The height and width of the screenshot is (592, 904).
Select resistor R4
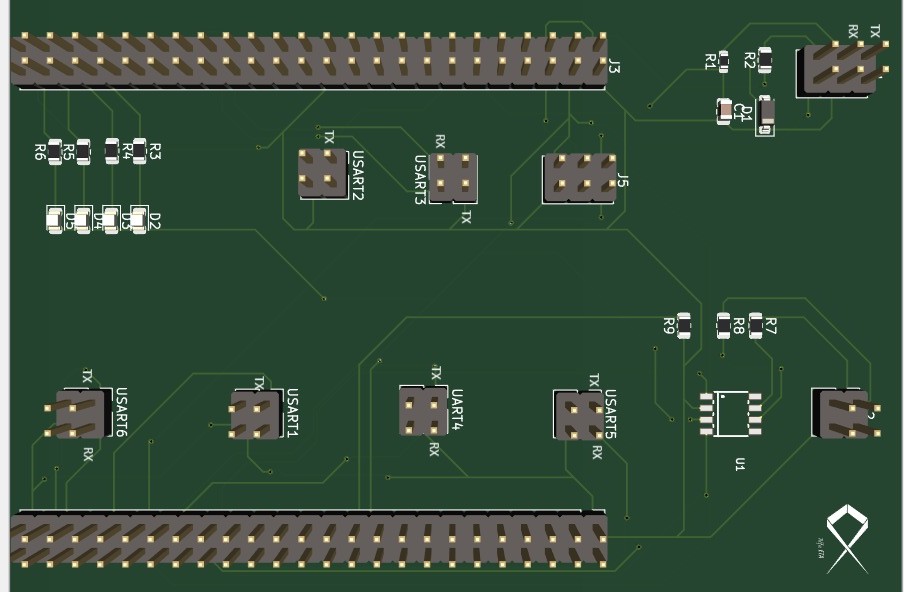tap(112, 151)
